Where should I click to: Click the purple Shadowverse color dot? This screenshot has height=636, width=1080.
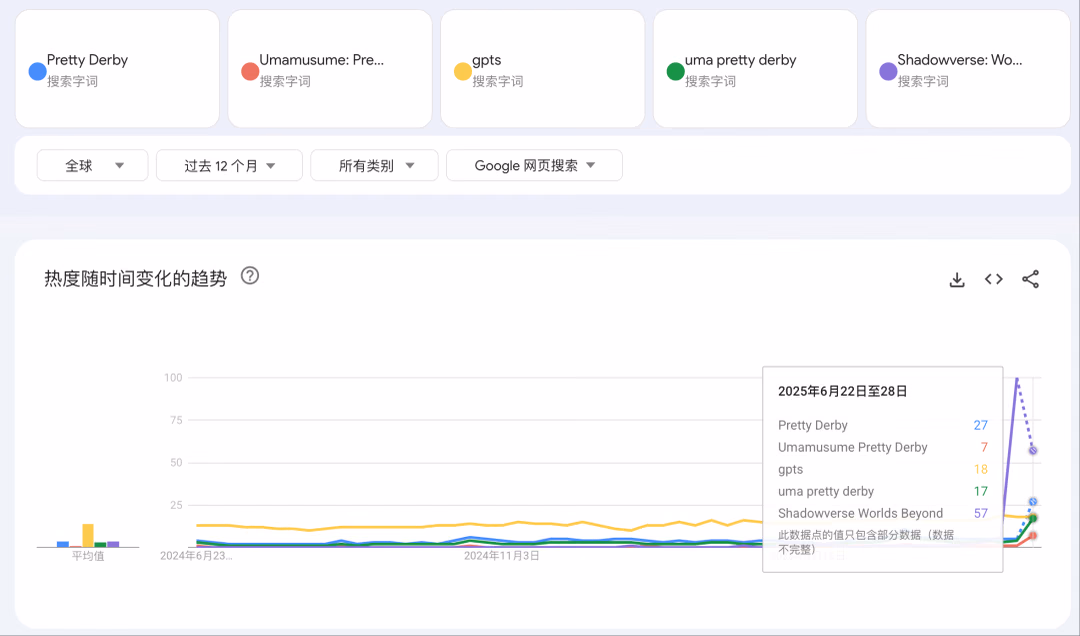pyautogui.click(x=889, y=71)
